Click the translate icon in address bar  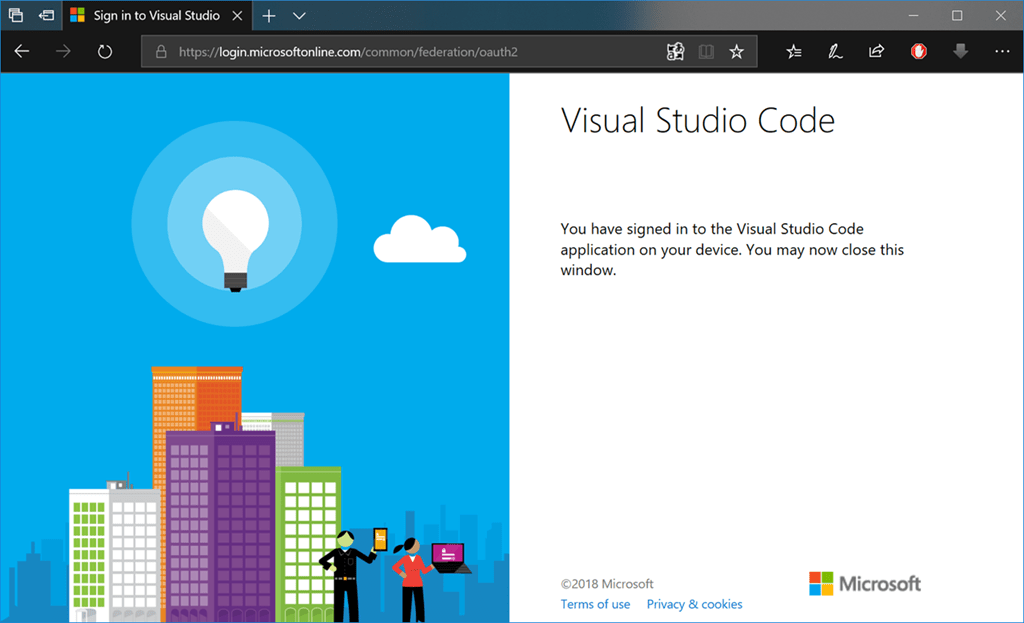(675, 52)
